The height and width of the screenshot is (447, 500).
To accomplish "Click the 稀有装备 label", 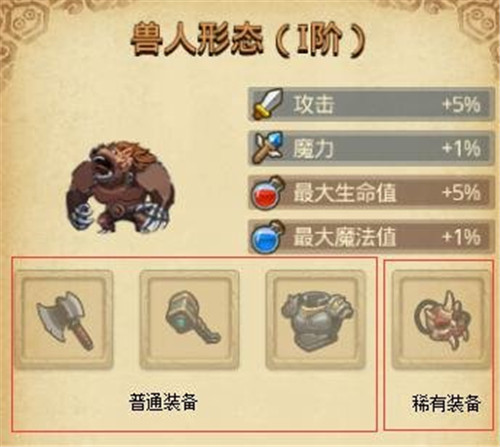I will pos(446,403).
